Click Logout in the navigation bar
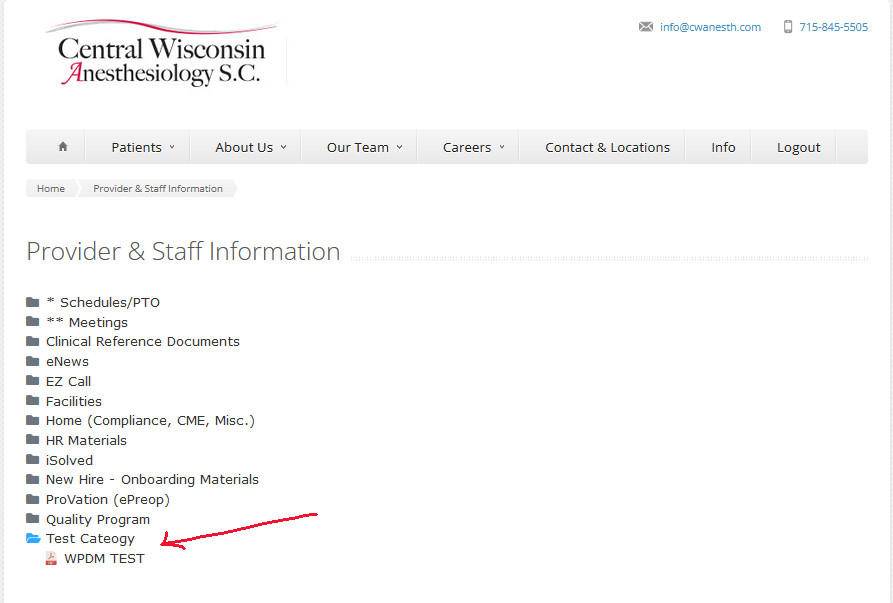Viewport: 893px width, 603px height. pyautogui.click(x=798, y=147)
